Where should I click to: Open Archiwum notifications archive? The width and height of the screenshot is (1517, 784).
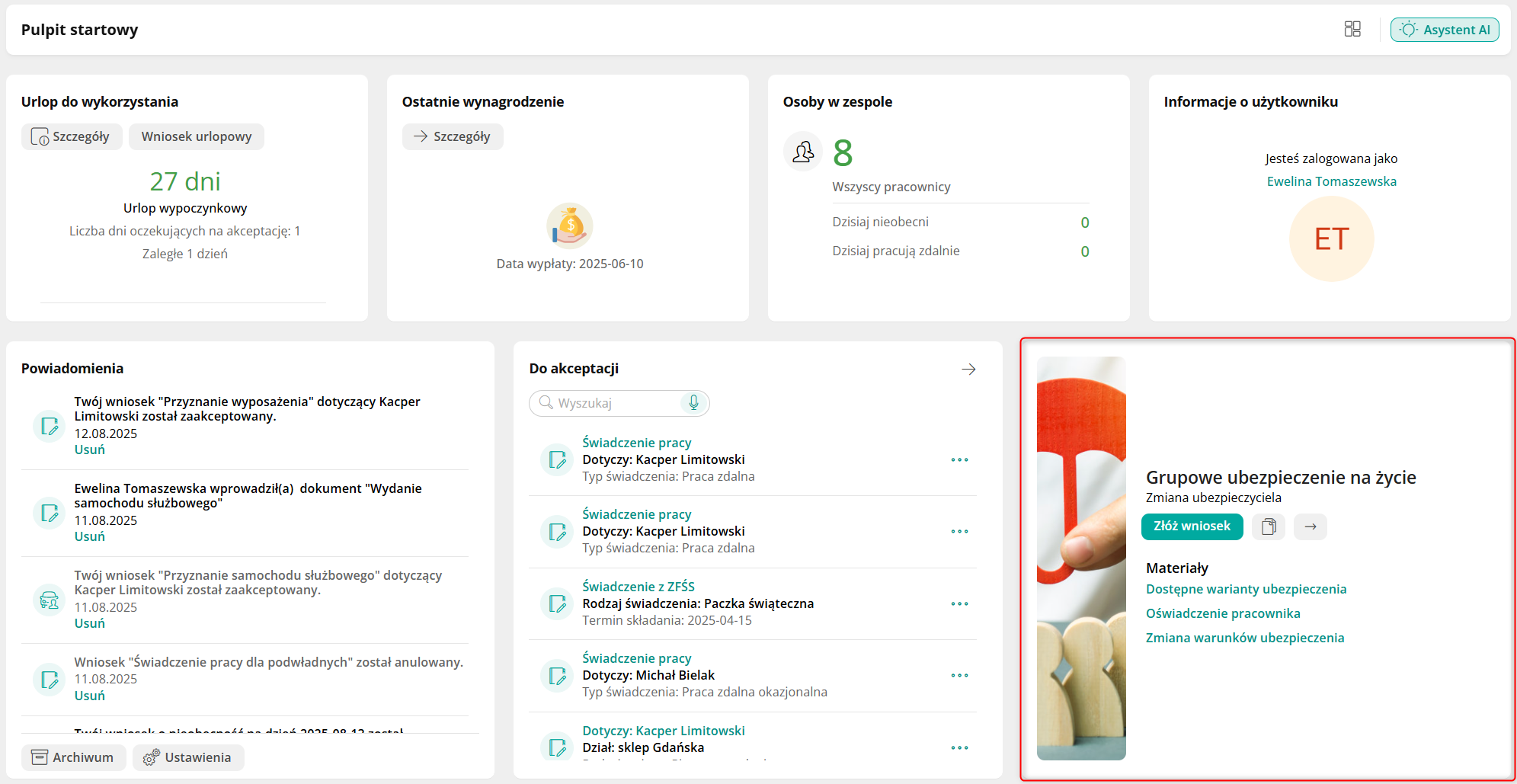(x=73, y=757)
